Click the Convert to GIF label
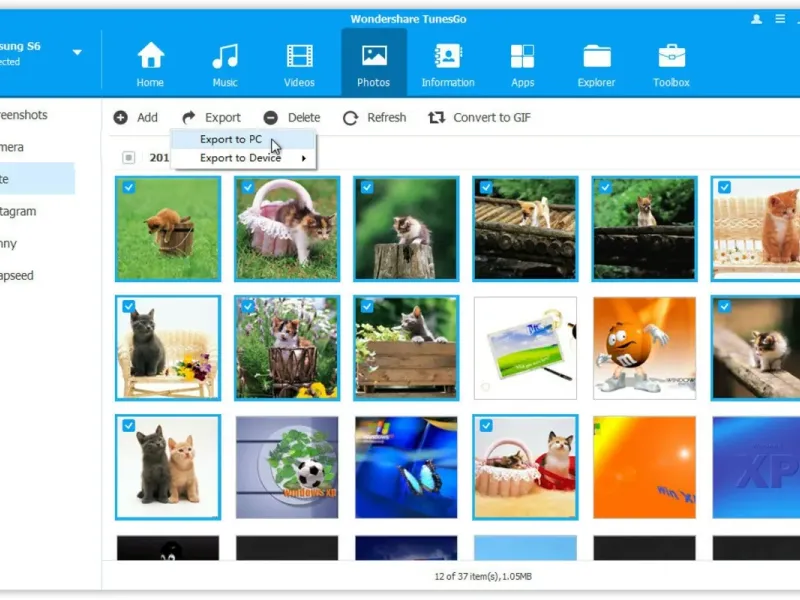This screenshot has height=600, width=800. click(x=492, y=118)
